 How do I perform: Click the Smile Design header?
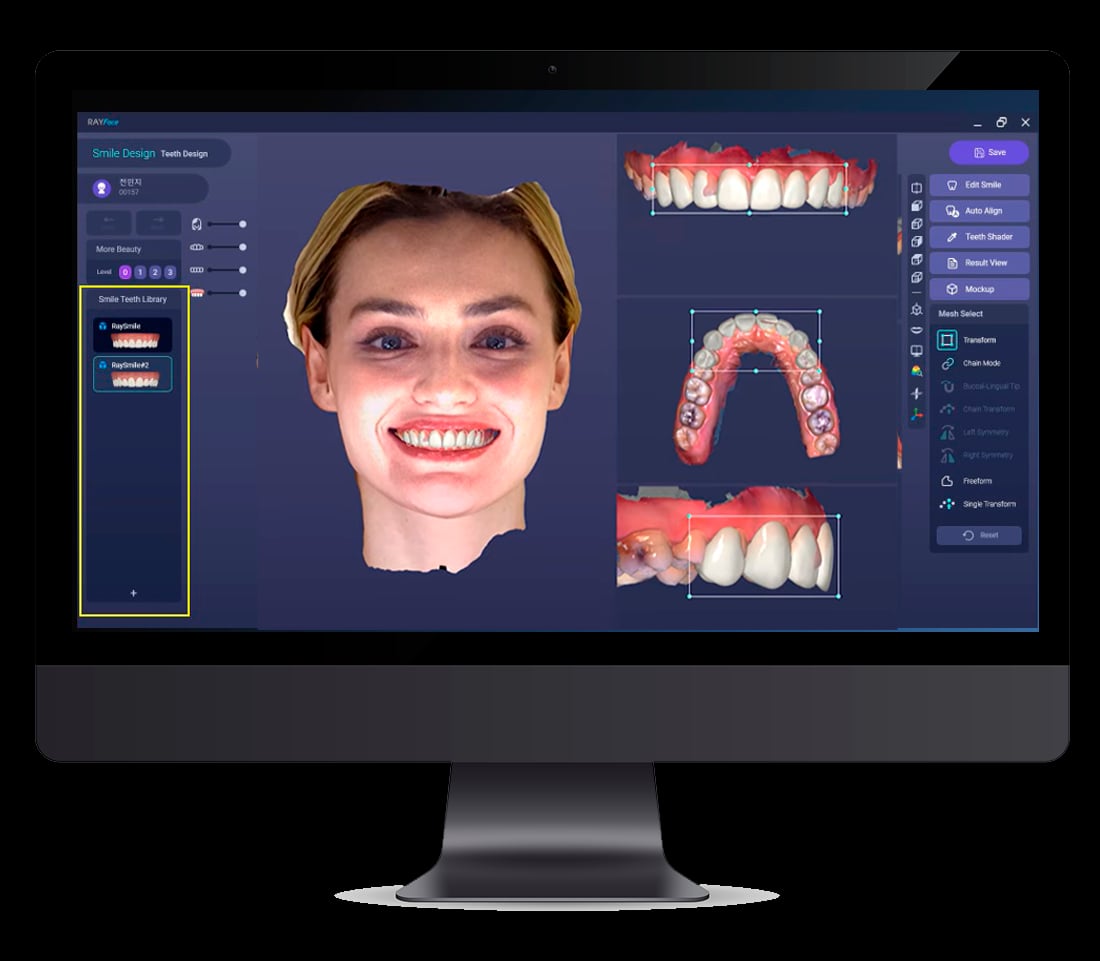click(x=122, y=153)
